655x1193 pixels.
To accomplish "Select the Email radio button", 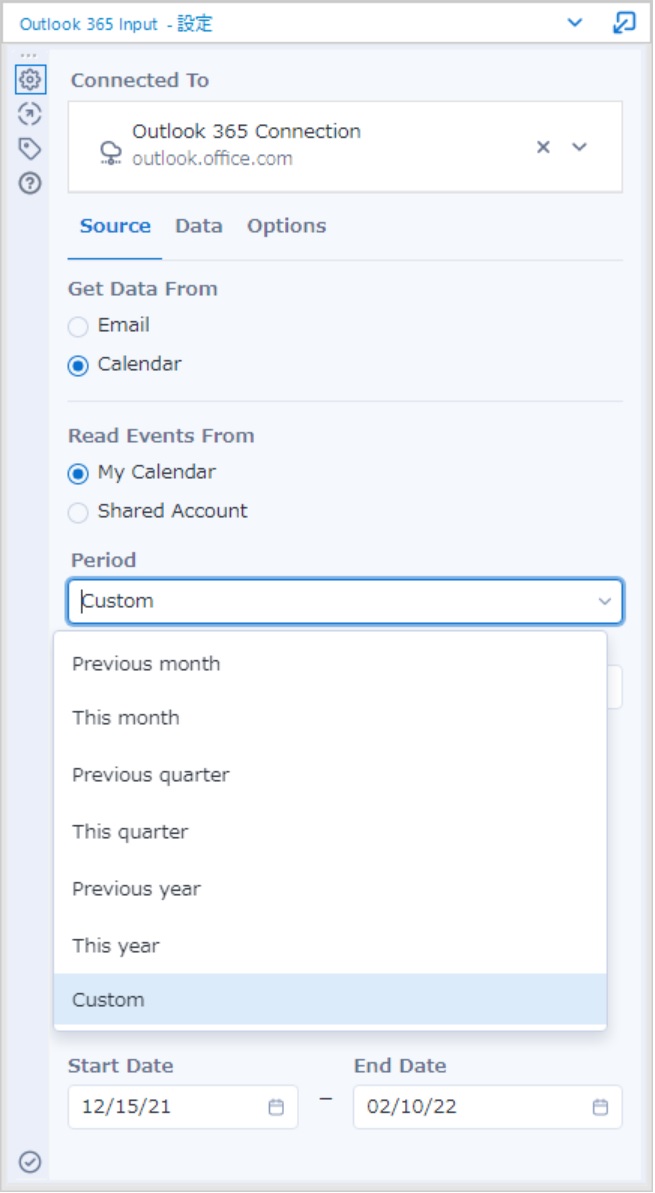I will [78, 326].
